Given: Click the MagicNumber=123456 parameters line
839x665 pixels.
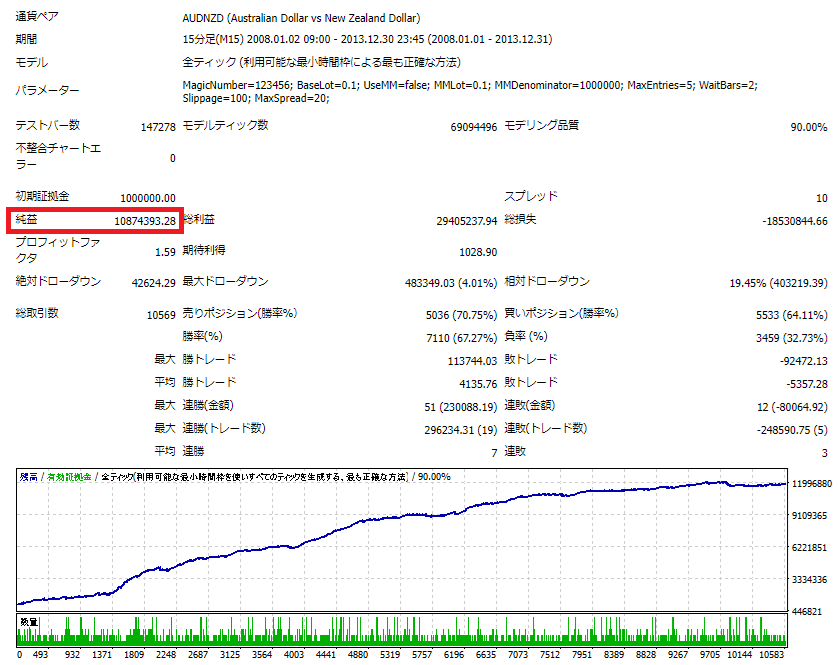Looking at the screenshot, I should point(470,85).
